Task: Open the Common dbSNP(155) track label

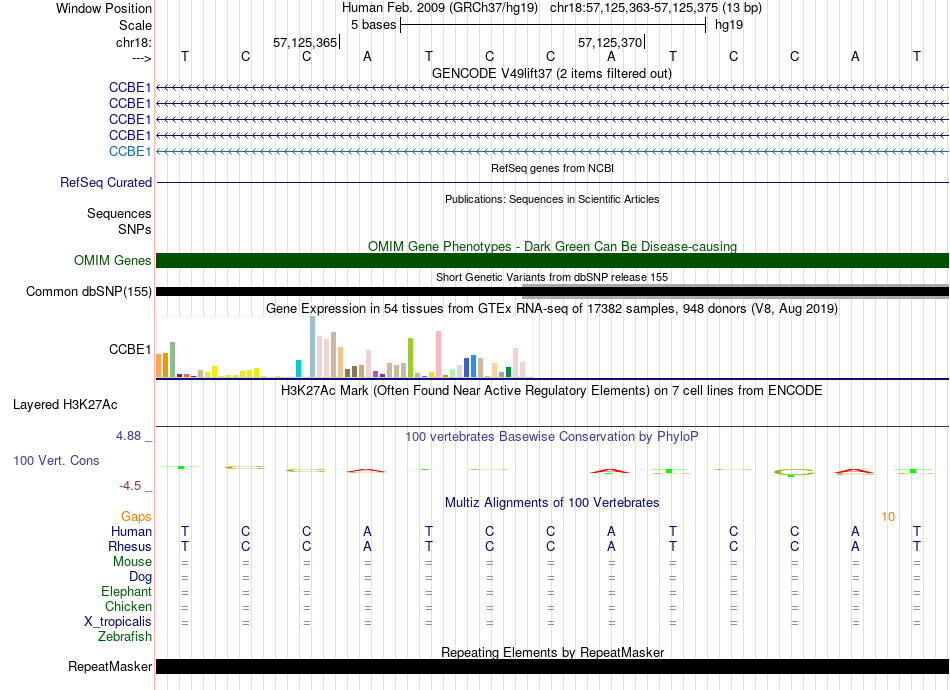Action: pos(88,291)
